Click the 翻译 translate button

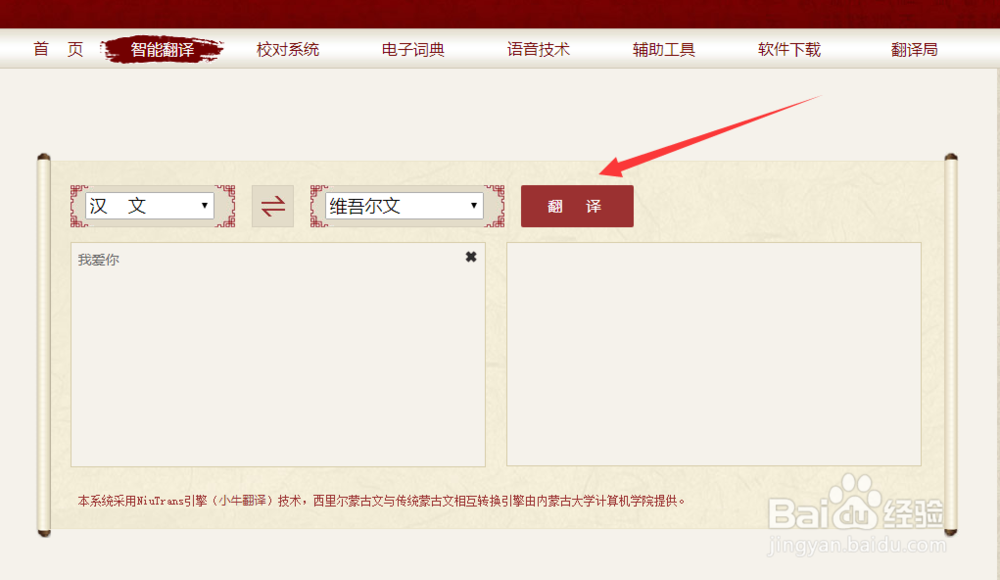click(577, 206)
